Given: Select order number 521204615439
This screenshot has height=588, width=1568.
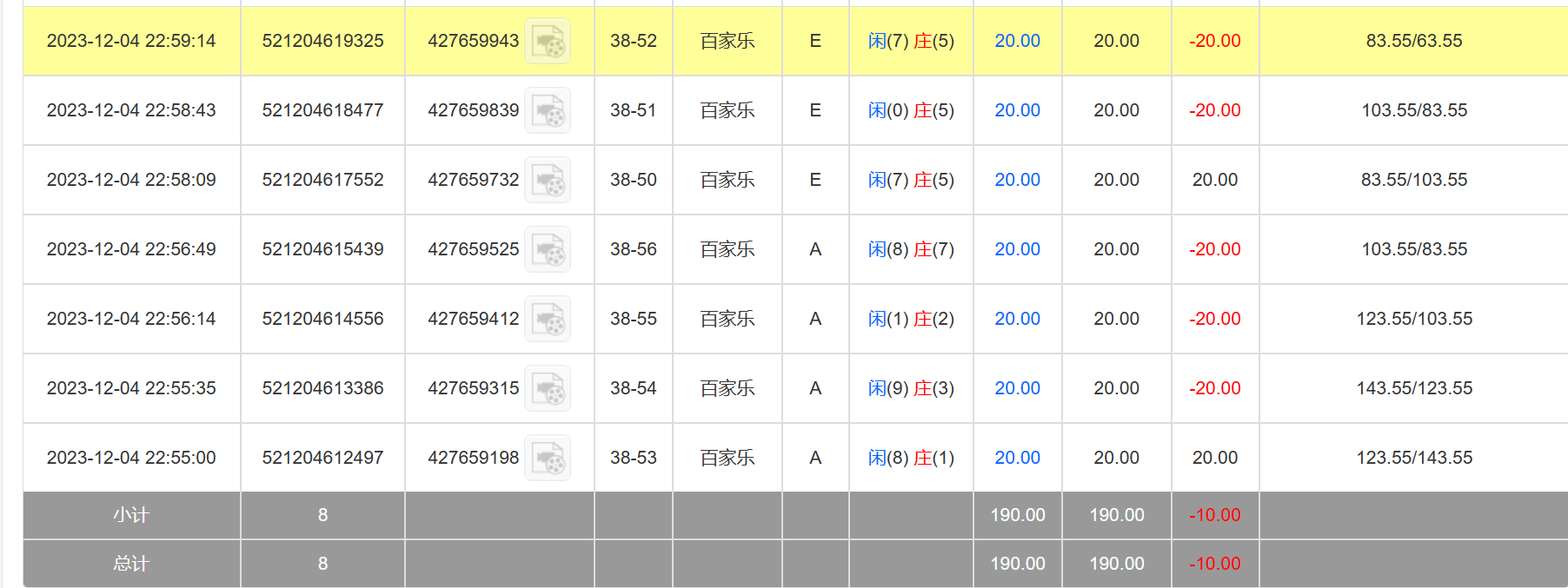Looking at the screenshot, I should [322, 249].
